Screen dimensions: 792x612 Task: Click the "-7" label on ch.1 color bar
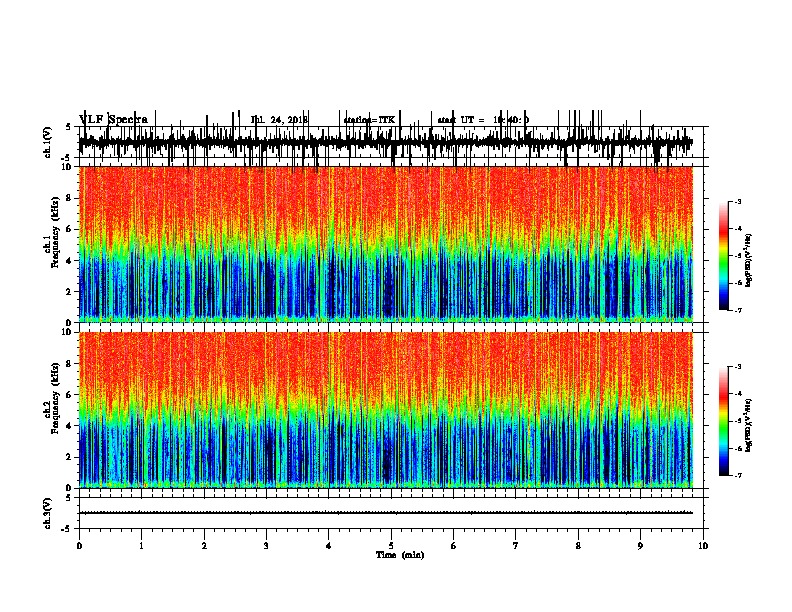coord(738,310)
